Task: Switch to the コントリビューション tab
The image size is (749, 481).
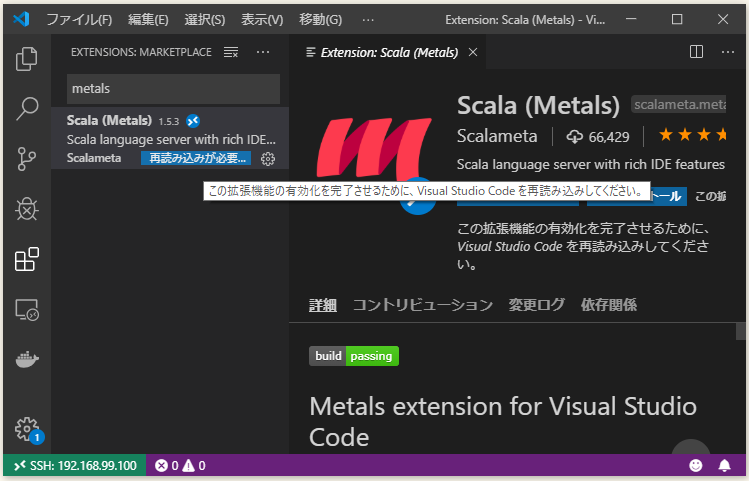Action: coord(422,305)
